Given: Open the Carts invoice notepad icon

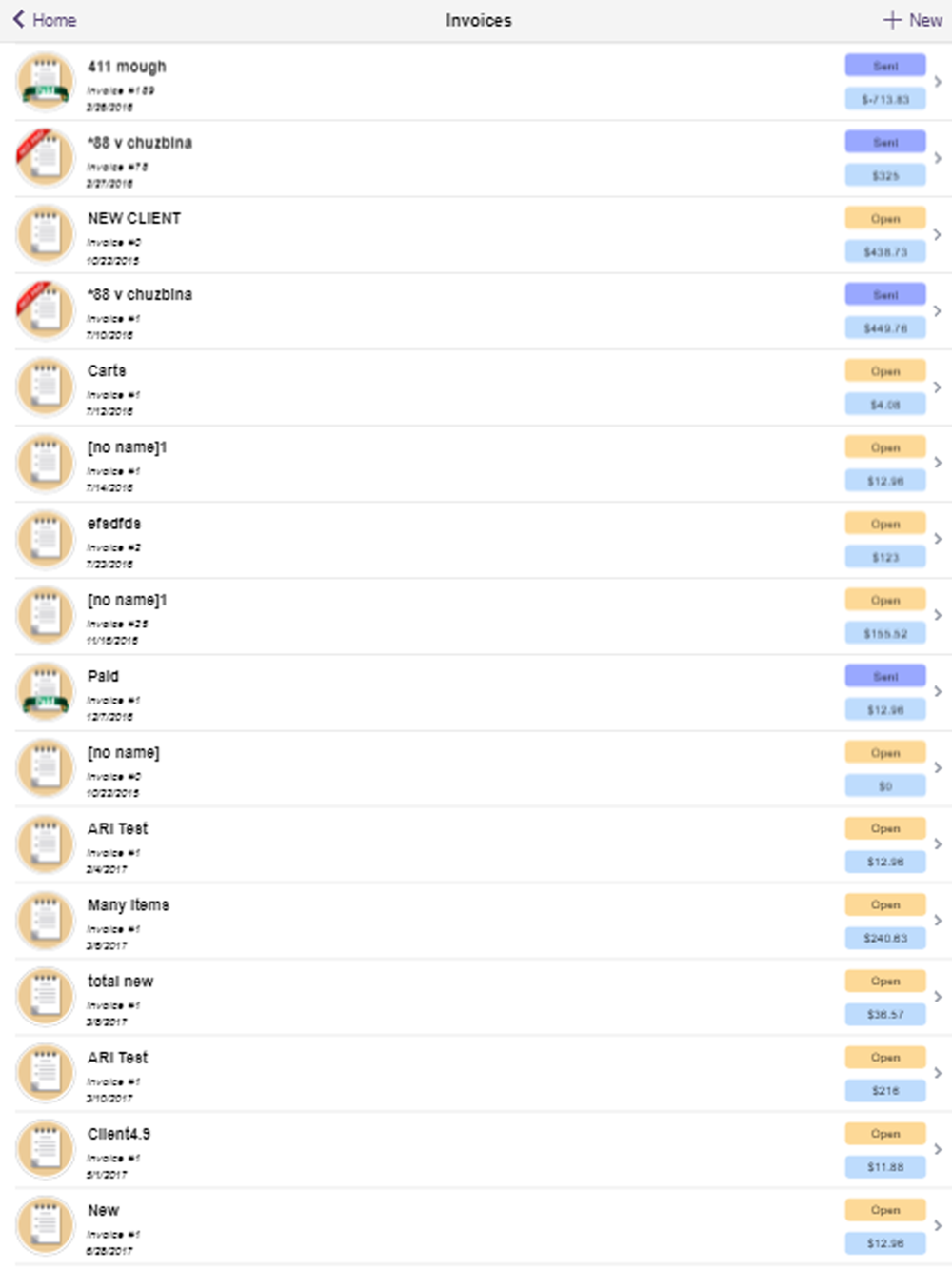Looking at the screenshot, I should 45,387.
